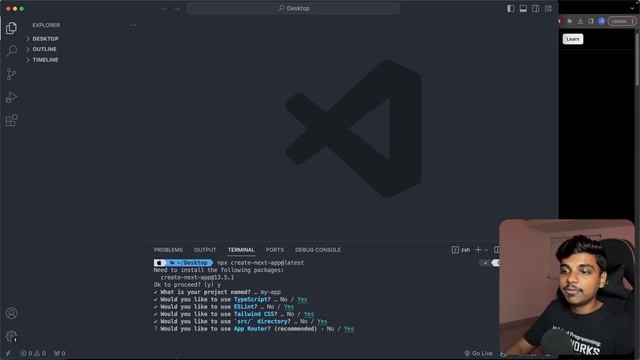Open the Accounts menu icon
Image resolution: width=640 pixels, height=360 pixels.
[11, 313]
